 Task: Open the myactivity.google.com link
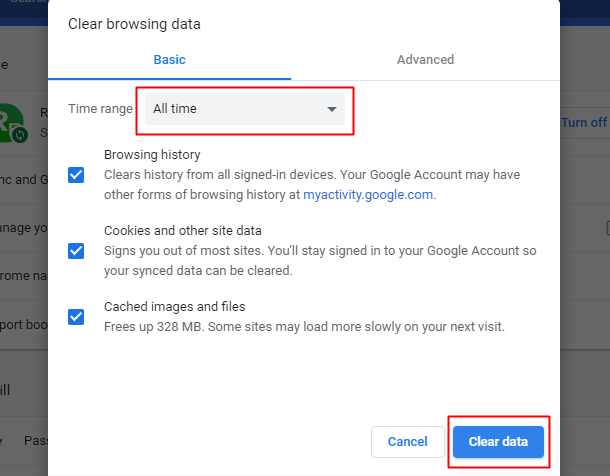pos(369,195)
